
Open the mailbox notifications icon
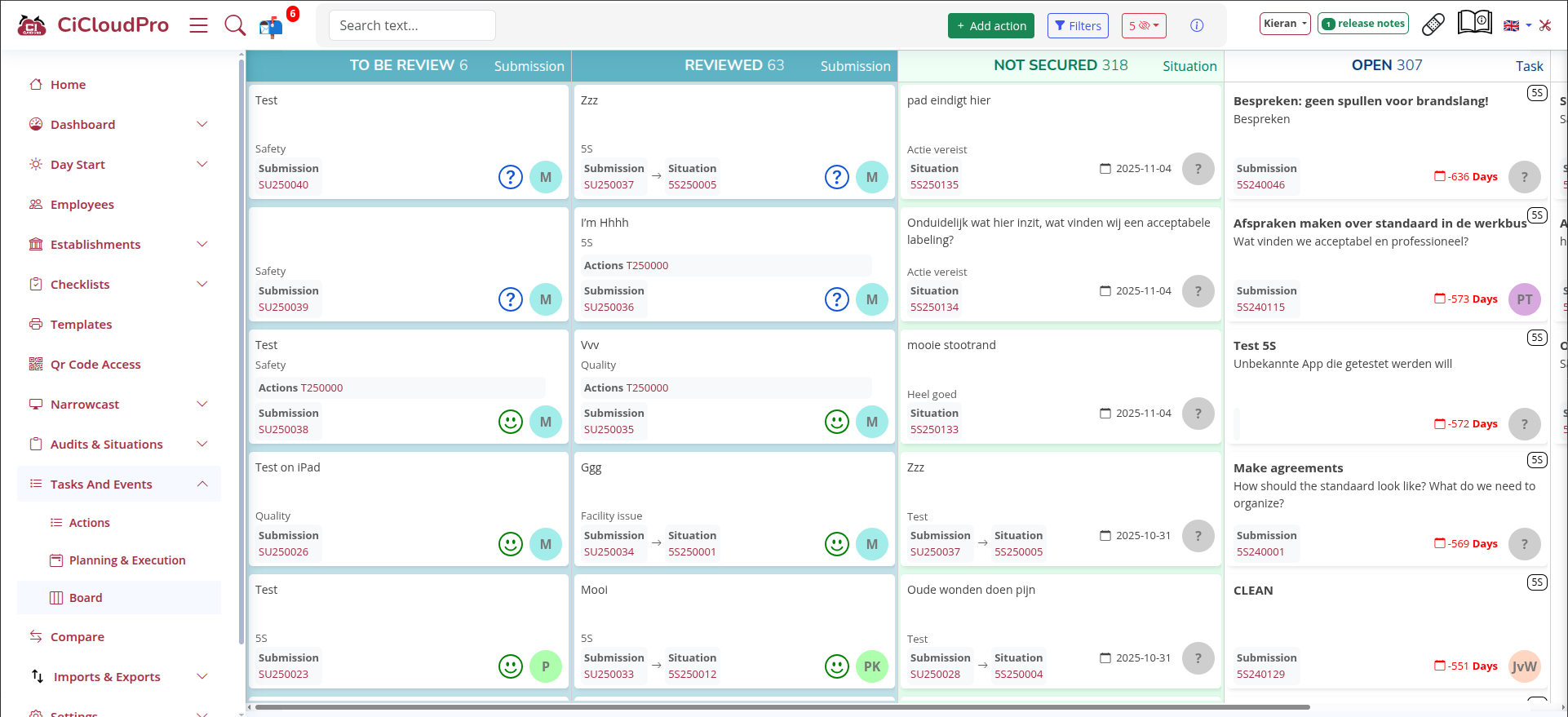click(x=271, y=28)
